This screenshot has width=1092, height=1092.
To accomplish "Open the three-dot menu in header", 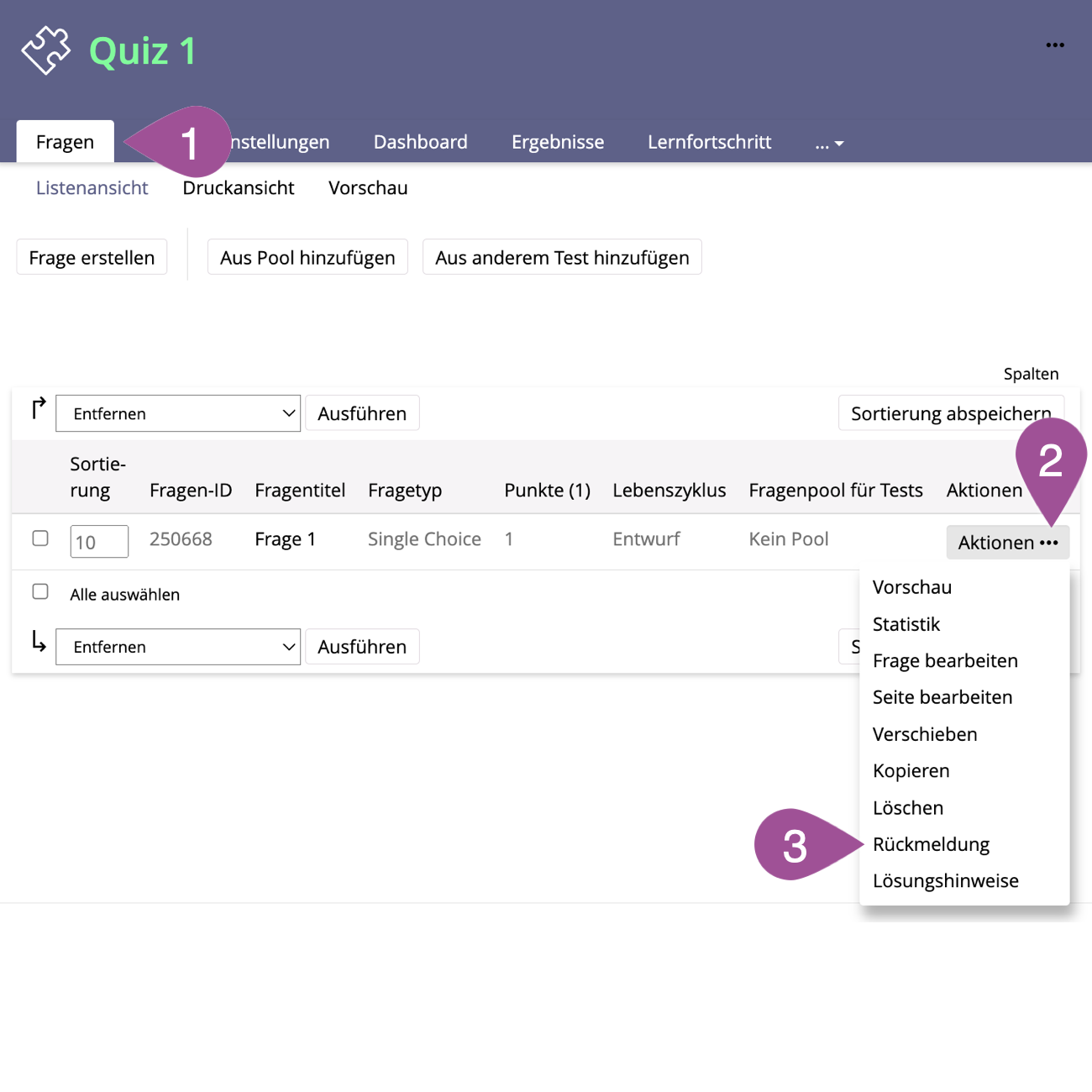I will [1055, 45].
